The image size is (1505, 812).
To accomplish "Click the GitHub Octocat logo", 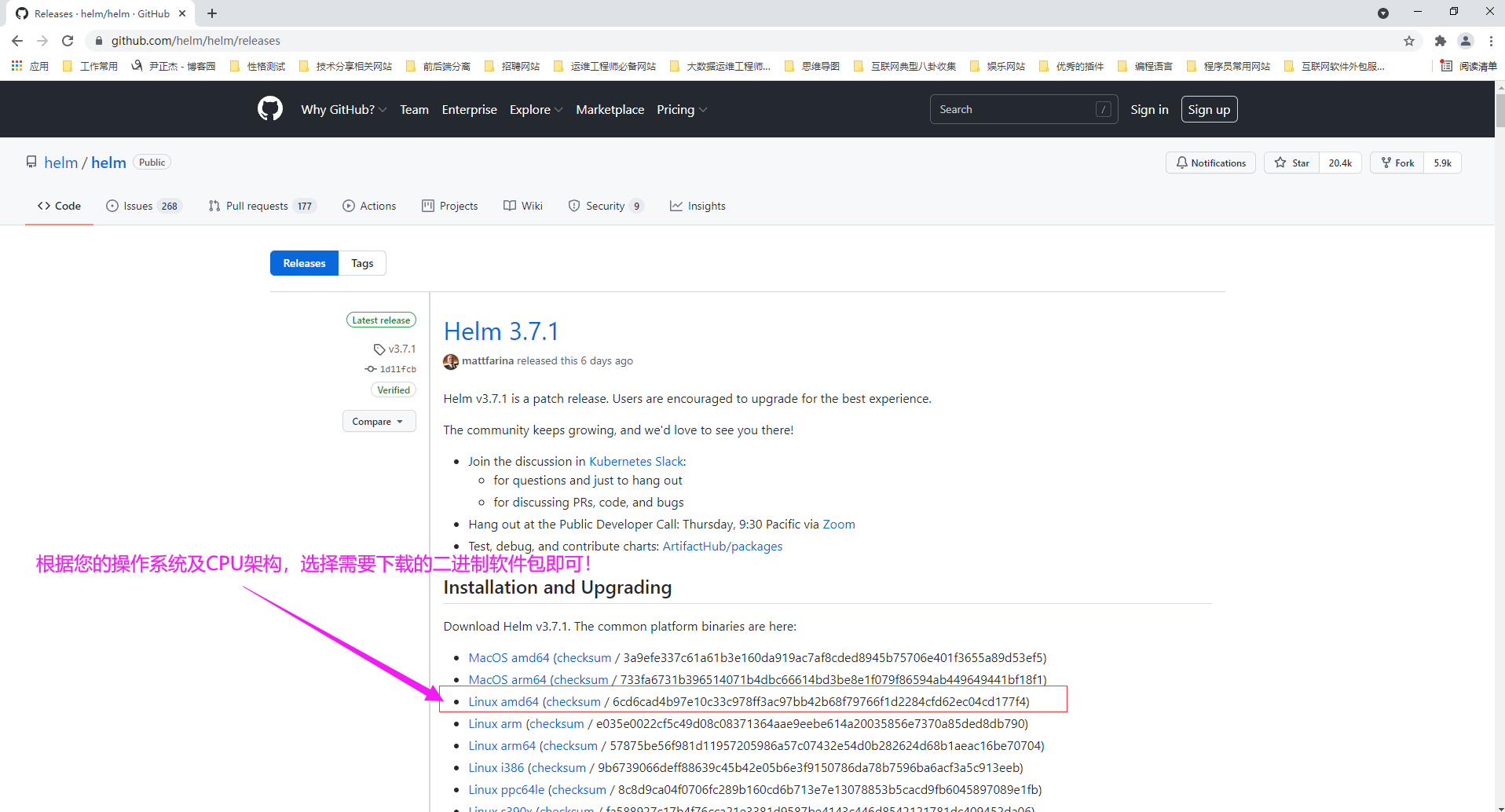I will point(269,109).
